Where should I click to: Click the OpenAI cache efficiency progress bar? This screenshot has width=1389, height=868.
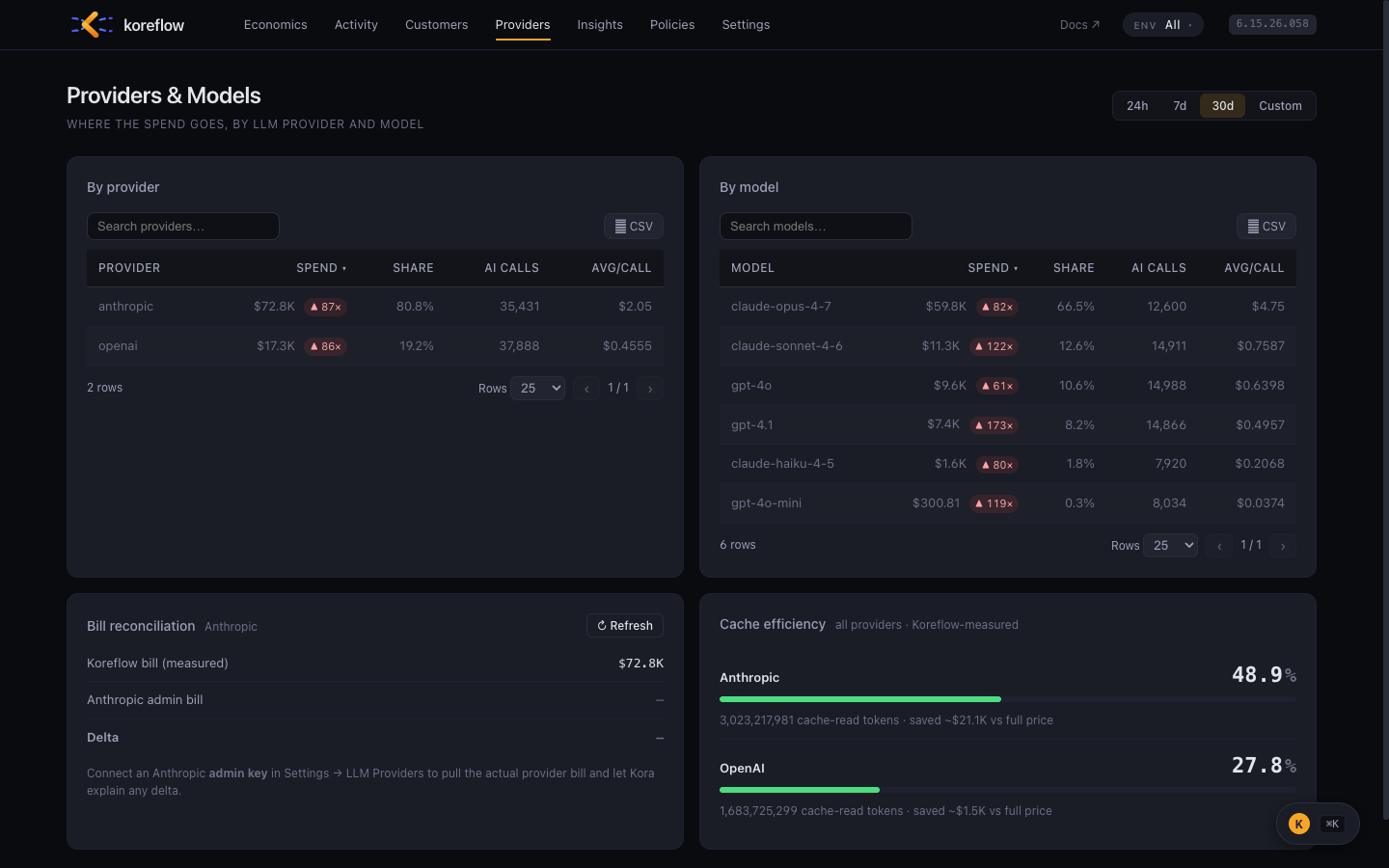click(1008, 790)
